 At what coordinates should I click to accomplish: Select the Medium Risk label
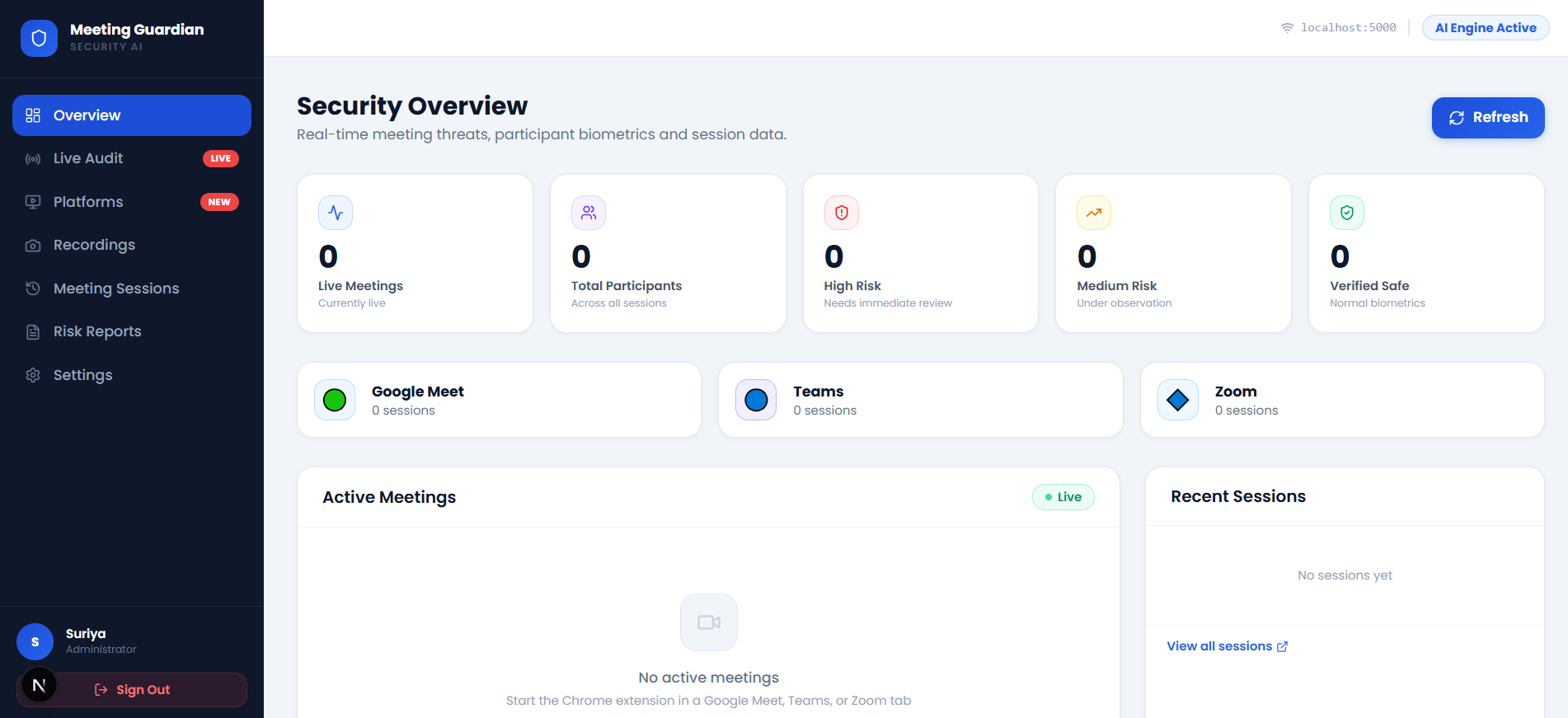[x=1117, y=286]
